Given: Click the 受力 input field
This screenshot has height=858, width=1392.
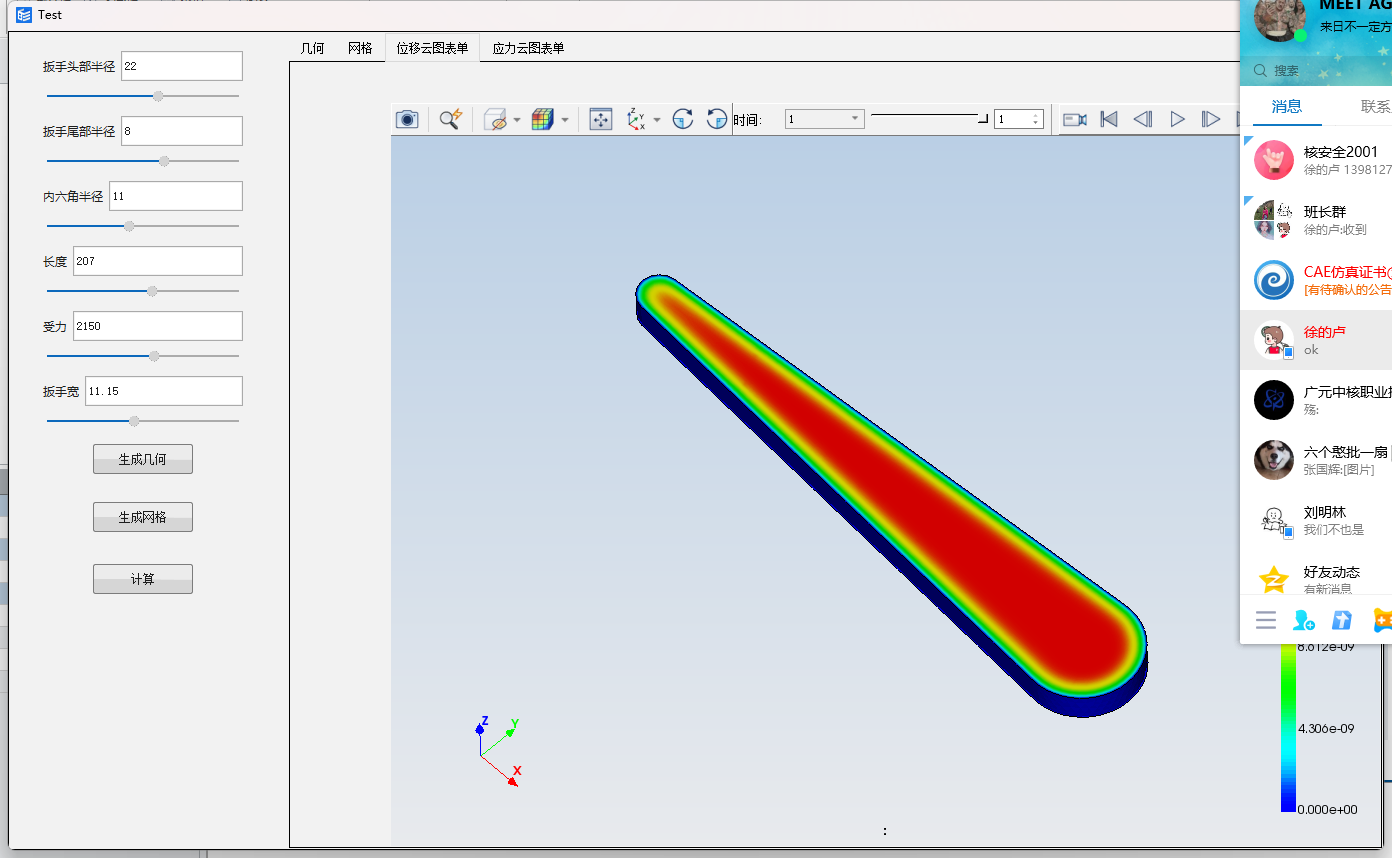Looking at the screenshot, I should click(158, 326).
